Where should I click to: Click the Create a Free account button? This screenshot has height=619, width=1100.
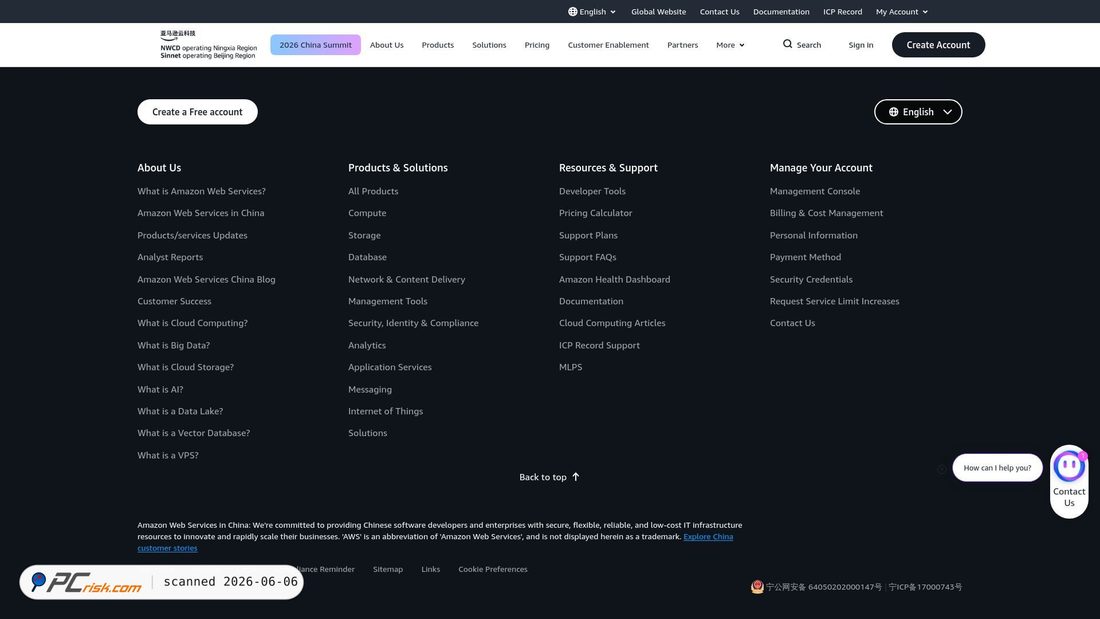point(197,112)
